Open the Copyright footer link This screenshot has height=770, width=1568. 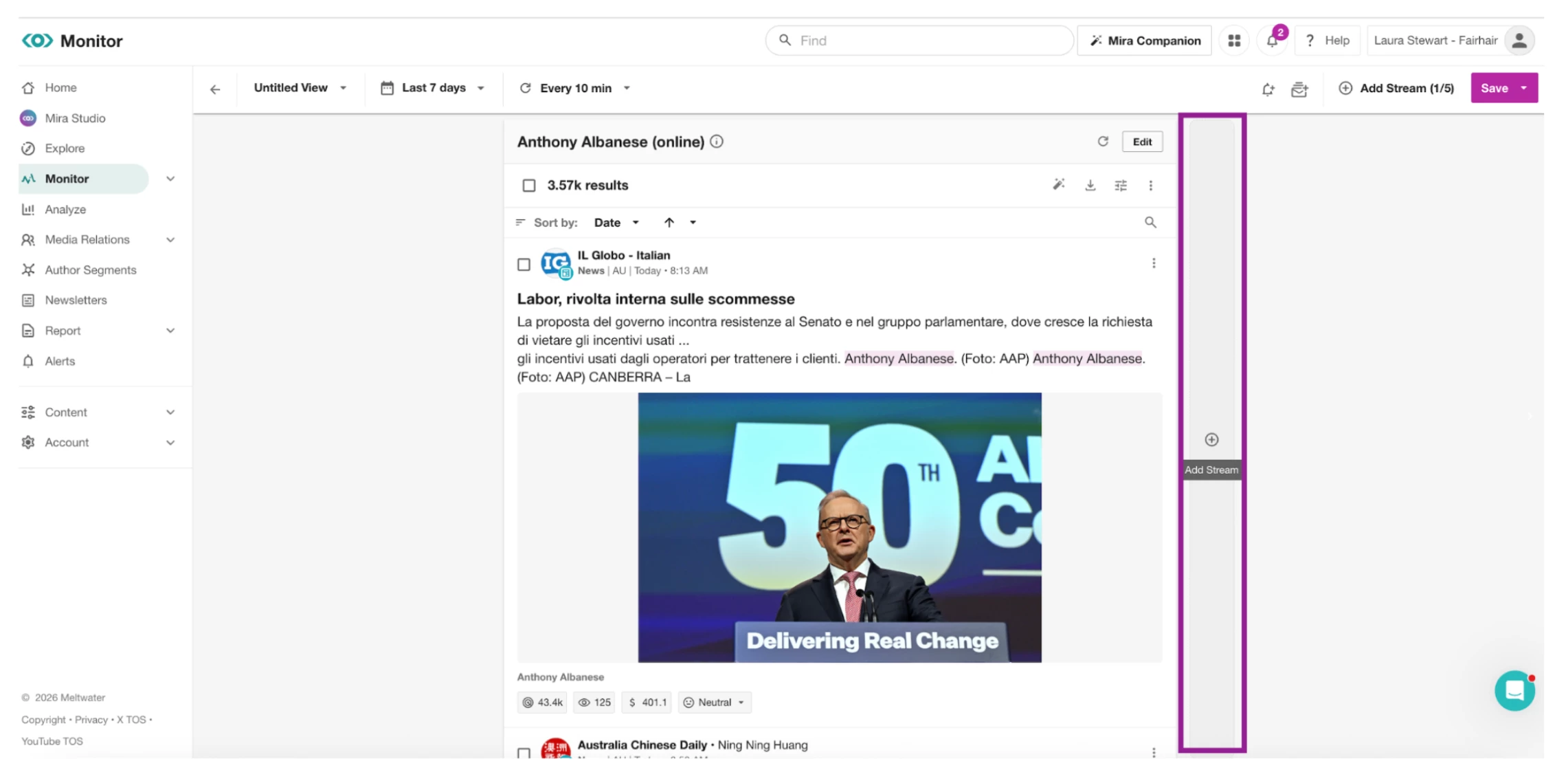coord(43,720)
